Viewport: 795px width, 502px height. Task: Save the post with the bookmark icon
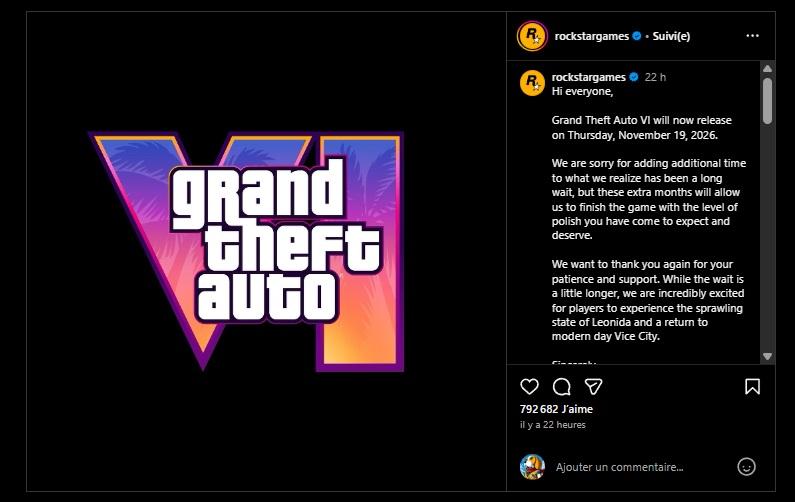pyautogui.click(x=752, y=386)
